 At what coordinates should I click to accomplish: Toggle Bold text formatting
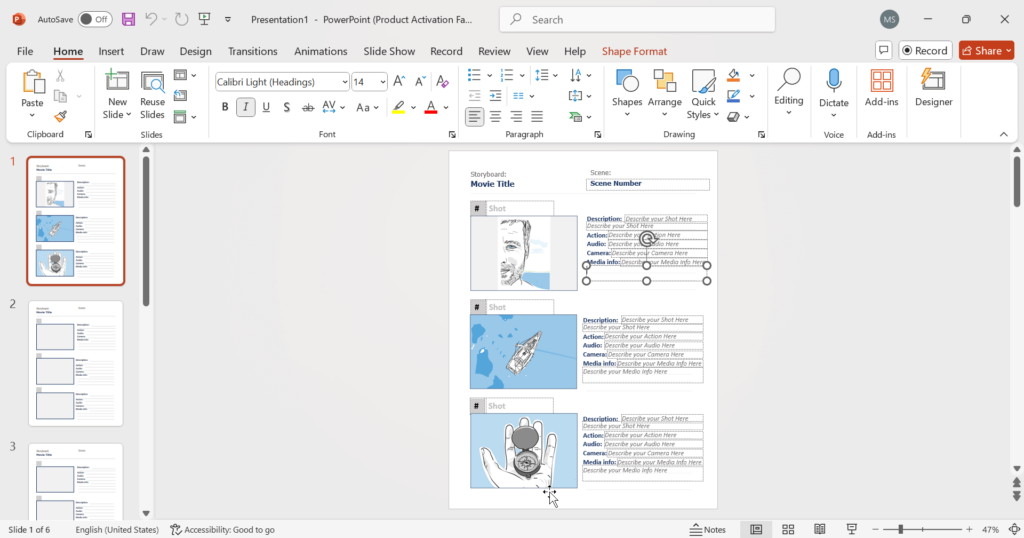224,107
